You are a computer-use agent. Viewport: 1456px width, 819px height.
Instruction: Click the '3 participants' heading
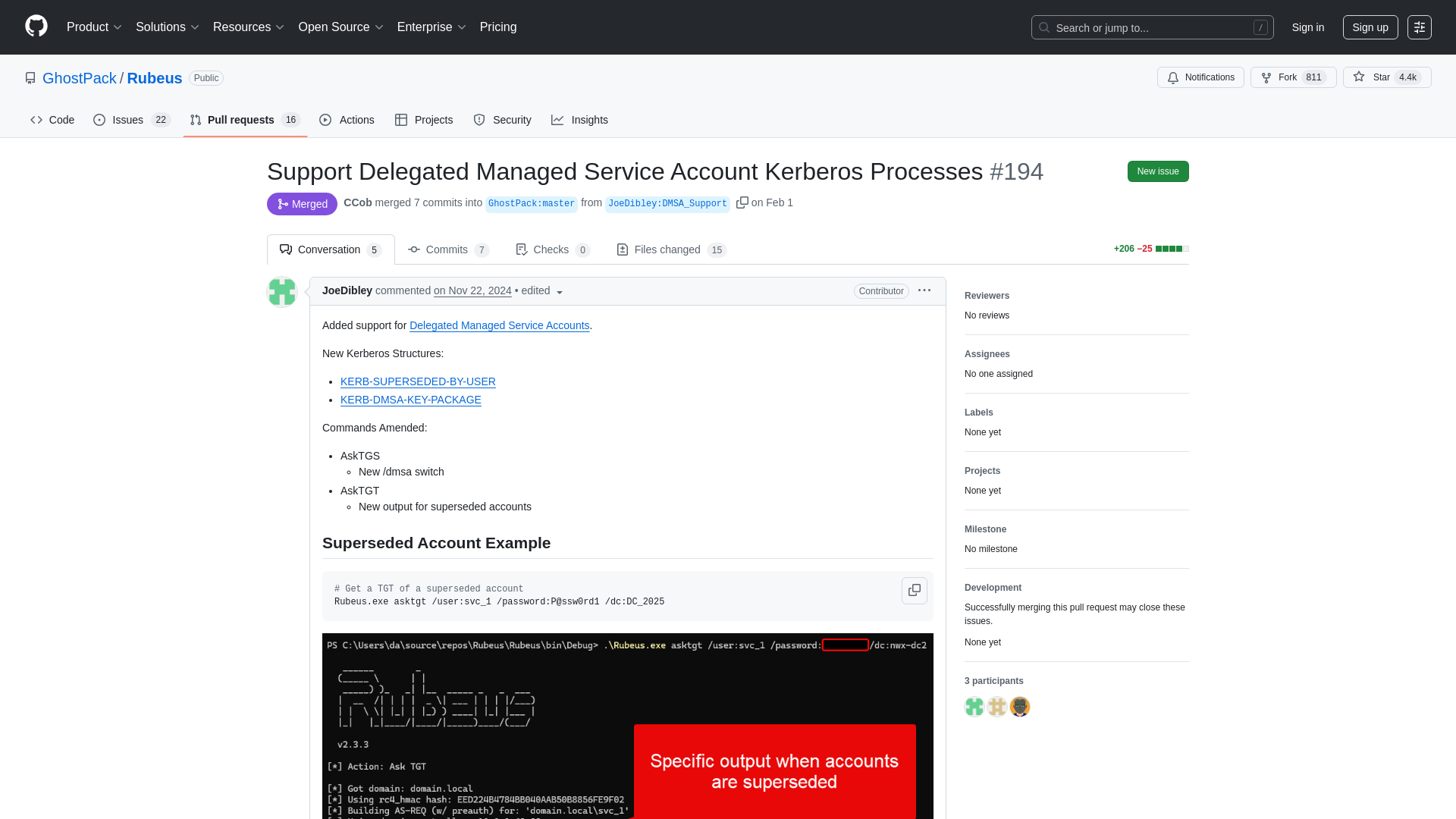[x=994, y=681]
